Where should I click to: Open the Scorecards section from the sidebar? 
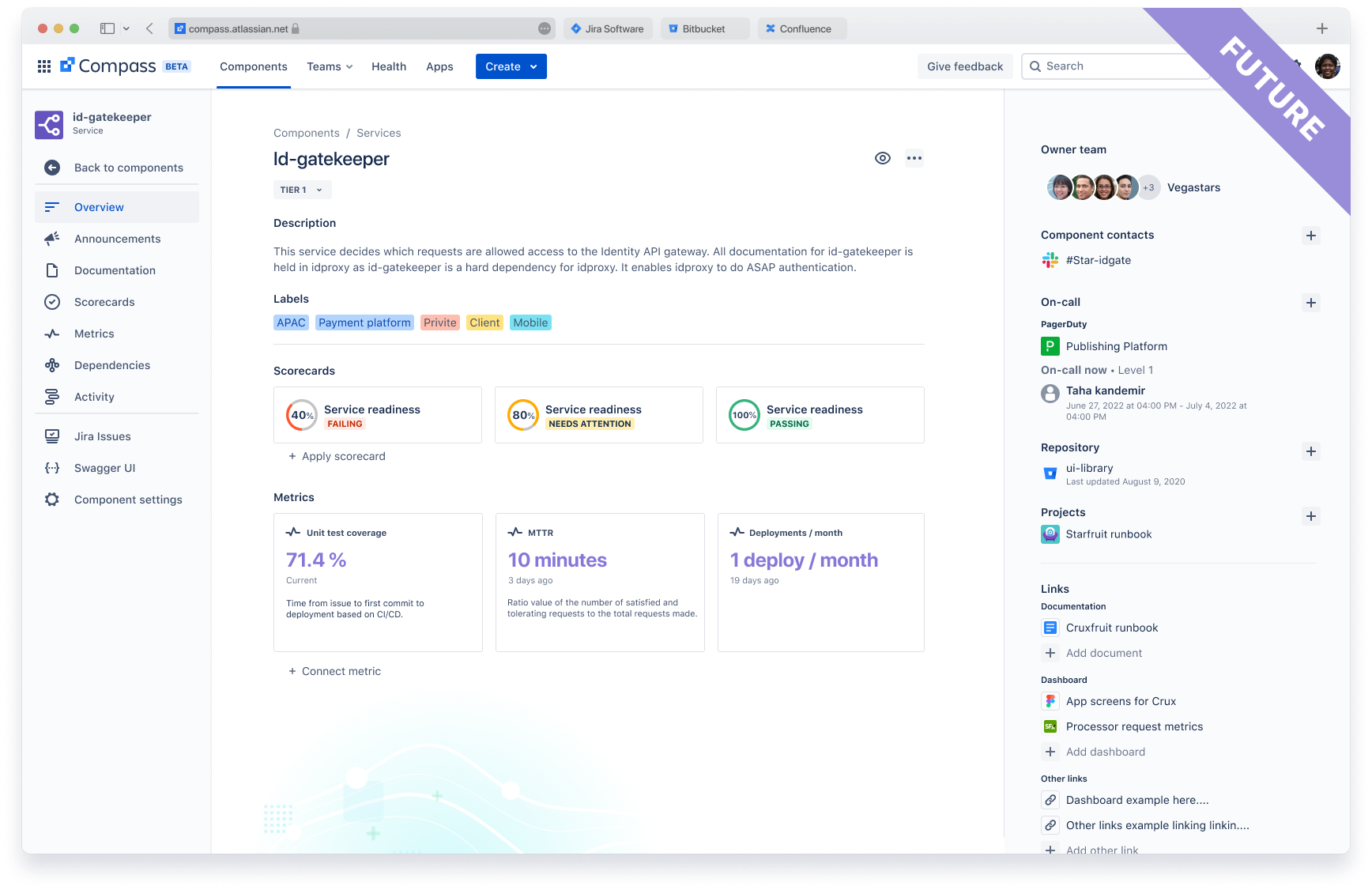[x=104, y=301]
